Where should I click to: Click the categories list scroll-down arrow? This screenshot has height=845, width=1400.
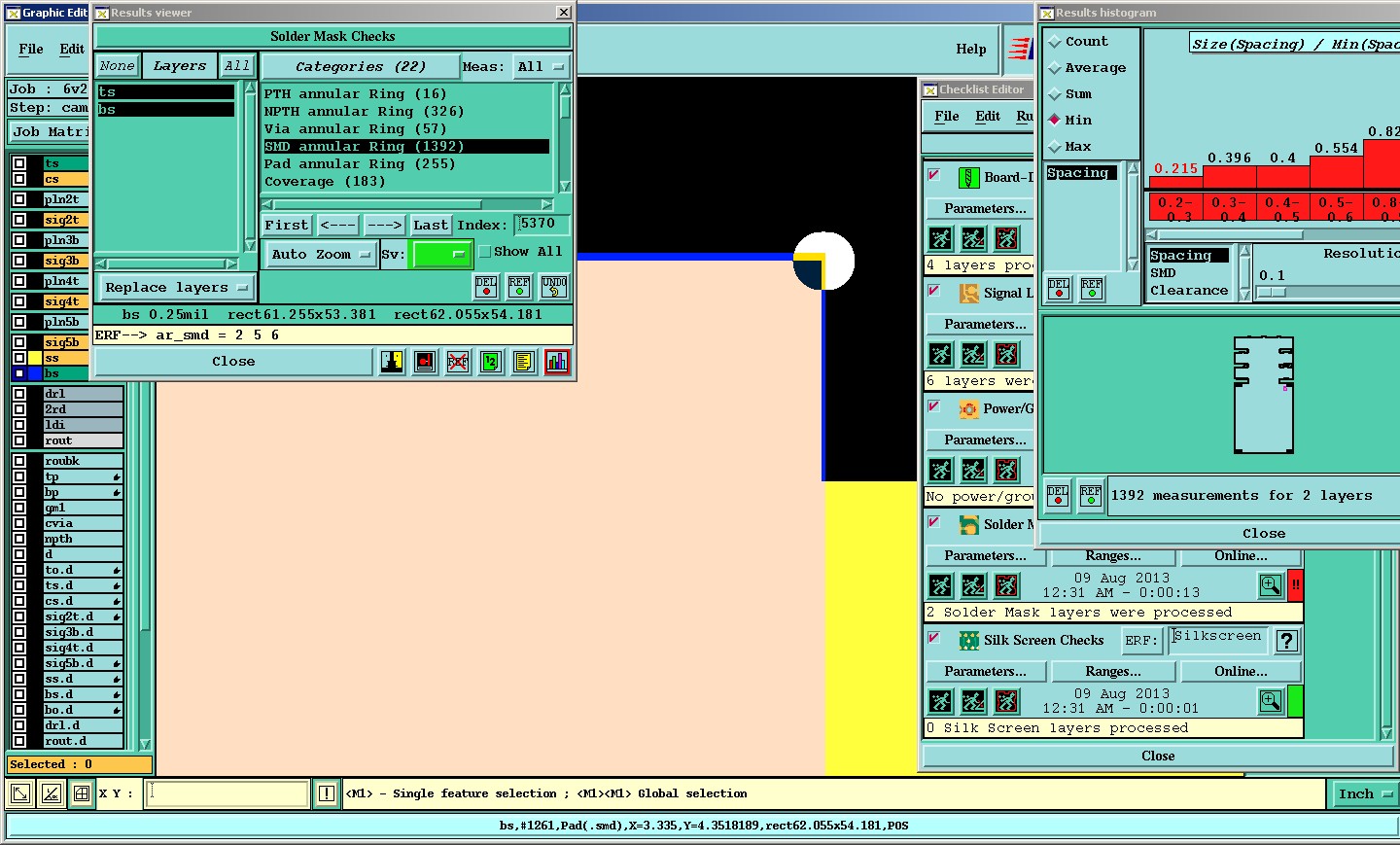pyautogui.click(x=565, y=187)
